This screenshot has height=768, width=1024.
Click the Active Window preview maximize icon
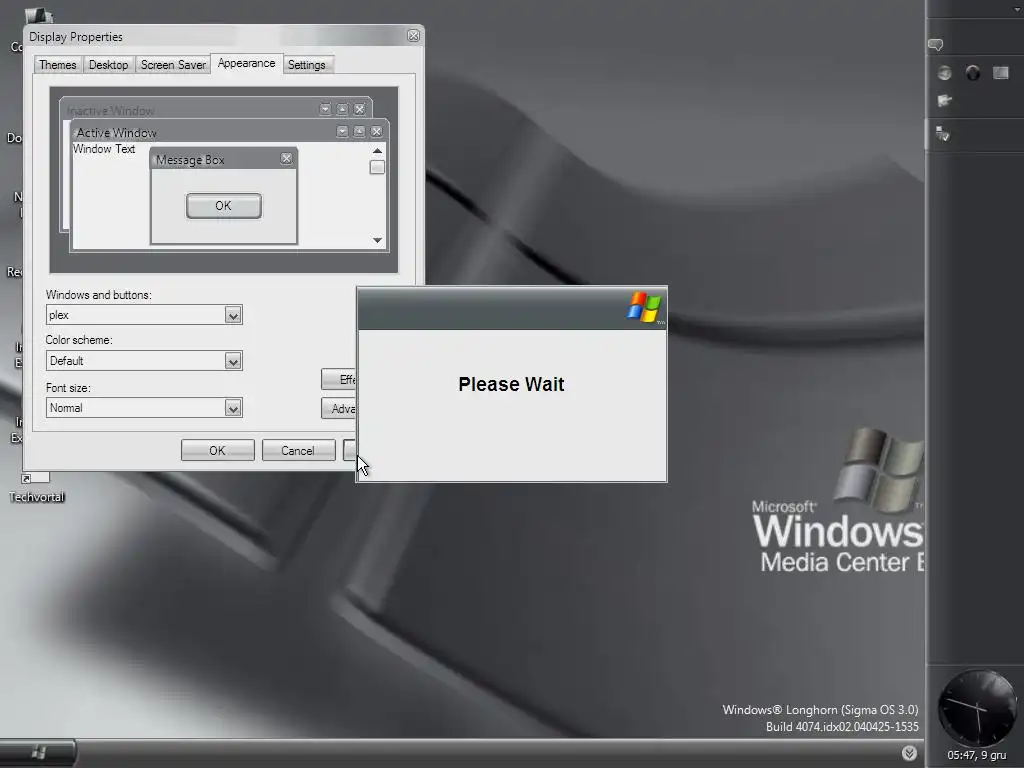(x=359, y=132)
